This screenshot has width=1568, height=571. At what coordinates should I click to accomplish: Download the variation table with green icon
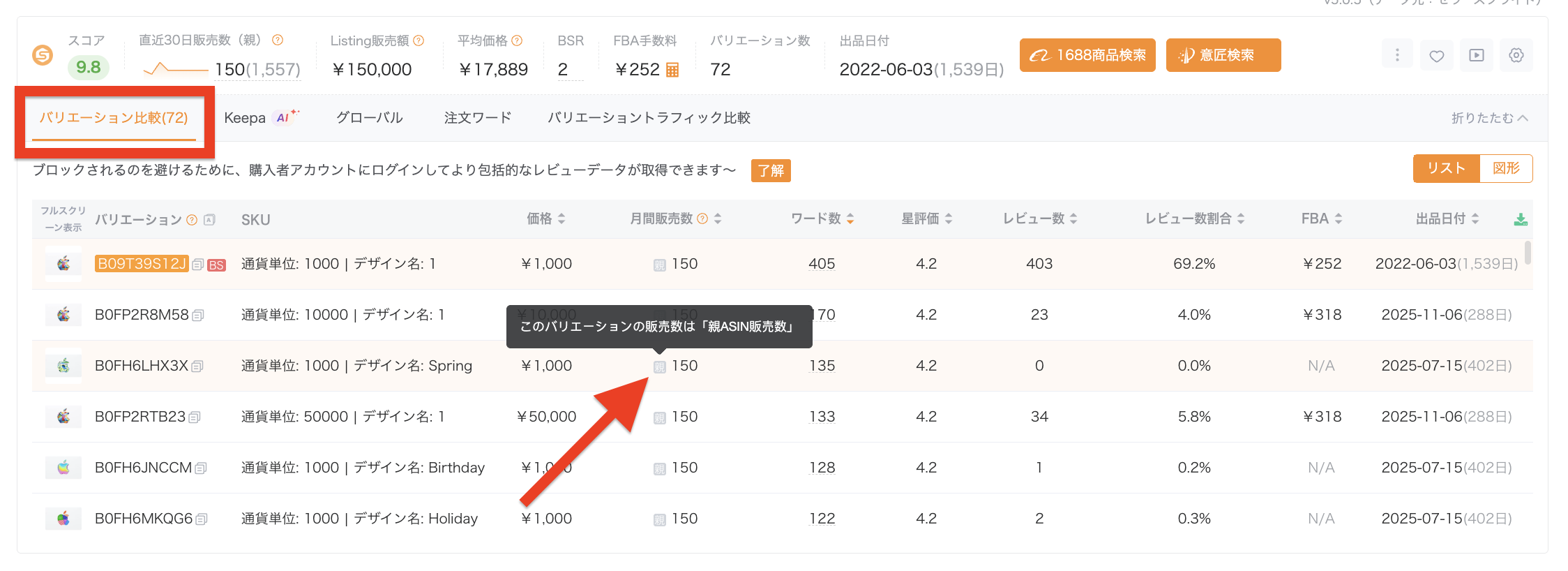coord(1521,220)
